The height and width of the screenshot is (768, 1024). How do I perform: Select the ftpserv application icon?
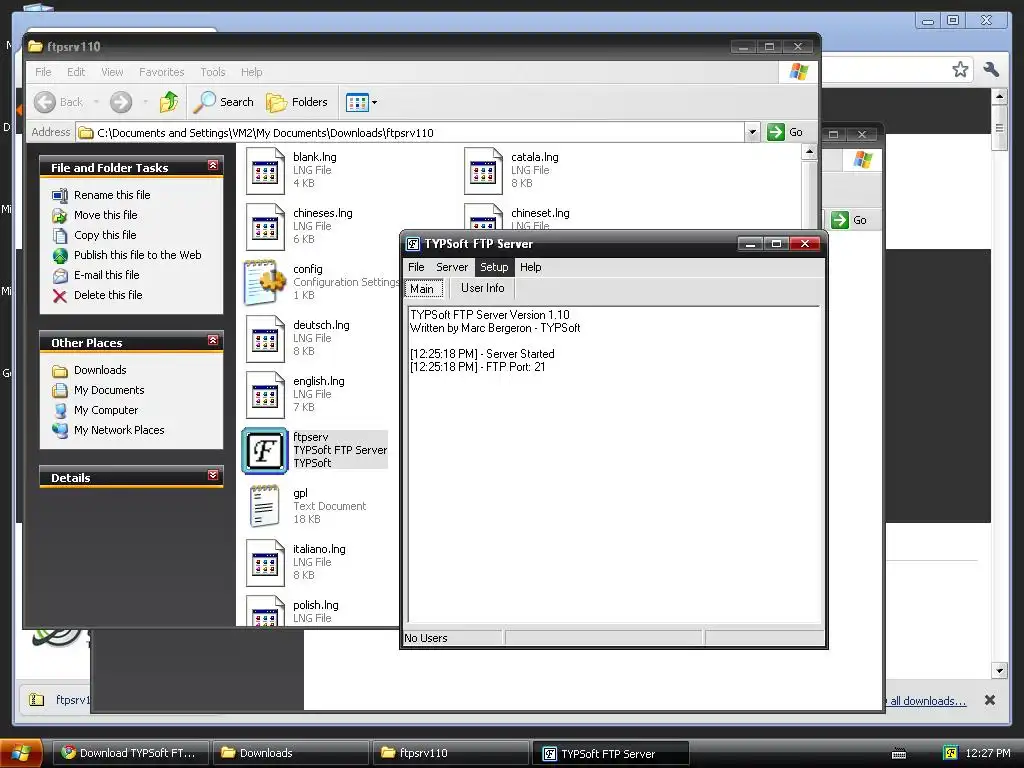tap(264, 451)
